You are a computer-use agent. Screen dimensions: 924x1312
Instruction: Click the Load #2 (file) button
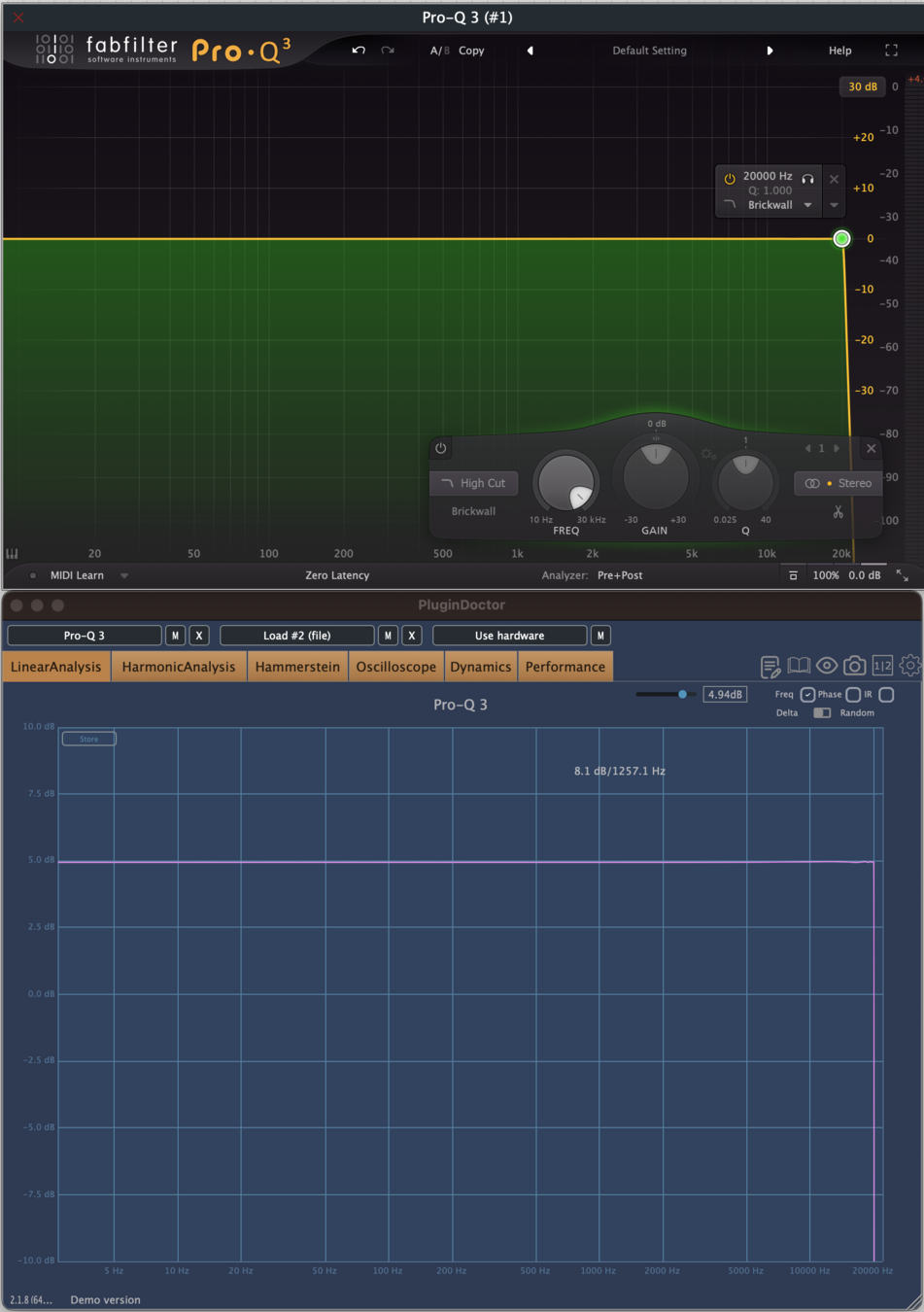pos(297,636)
